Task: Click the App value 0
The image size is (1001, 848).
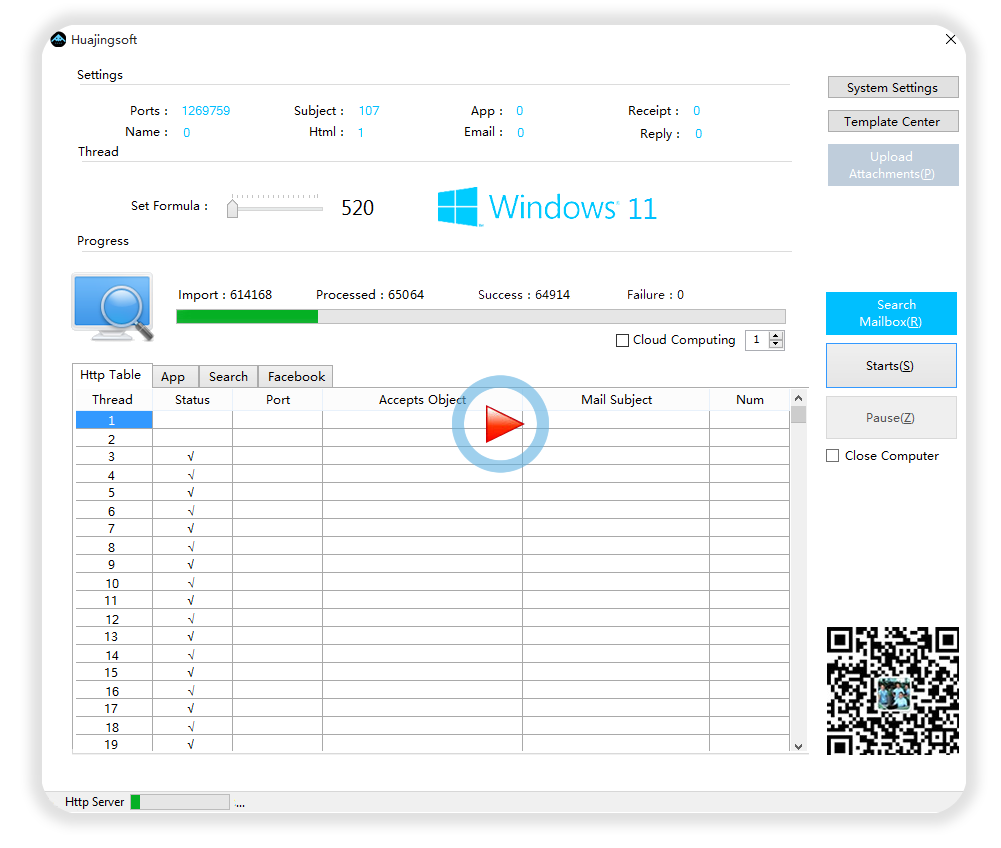Action: [520, 111]
